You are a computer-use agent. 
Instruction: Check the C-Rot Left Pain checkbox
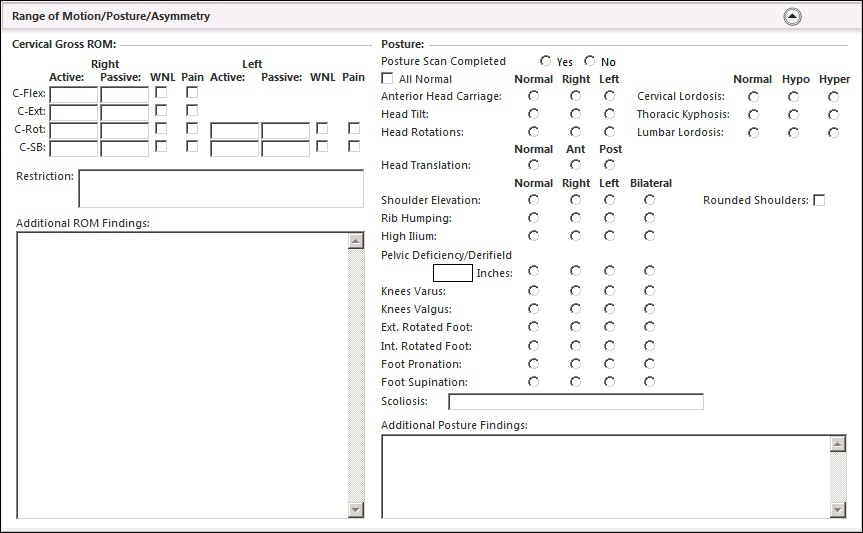tap(354, 128)
